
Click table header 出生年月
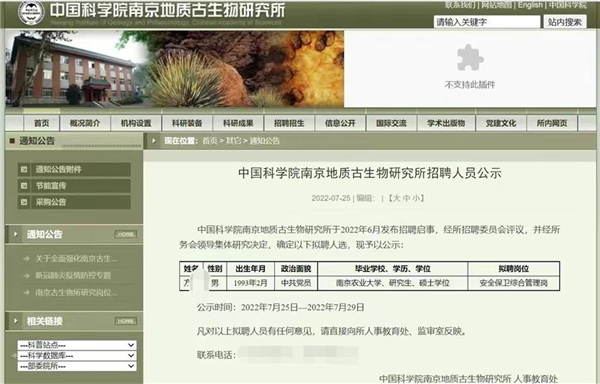[251, 269]
